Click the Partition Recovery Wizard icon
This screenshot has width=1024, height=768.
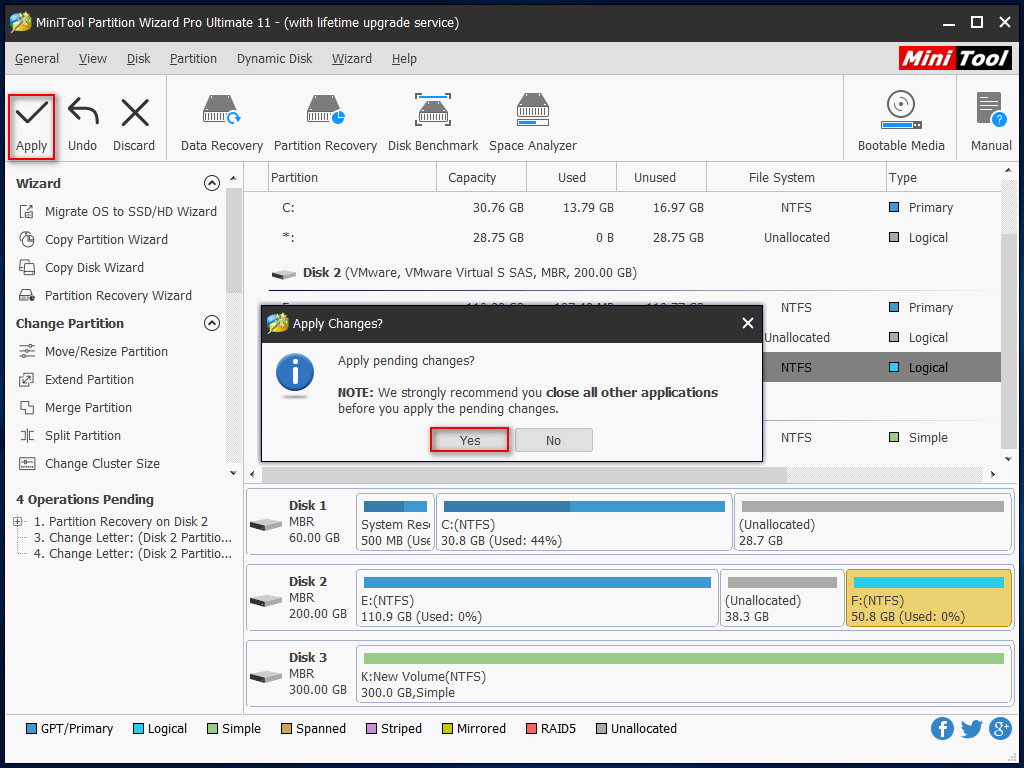pos(27,296)
